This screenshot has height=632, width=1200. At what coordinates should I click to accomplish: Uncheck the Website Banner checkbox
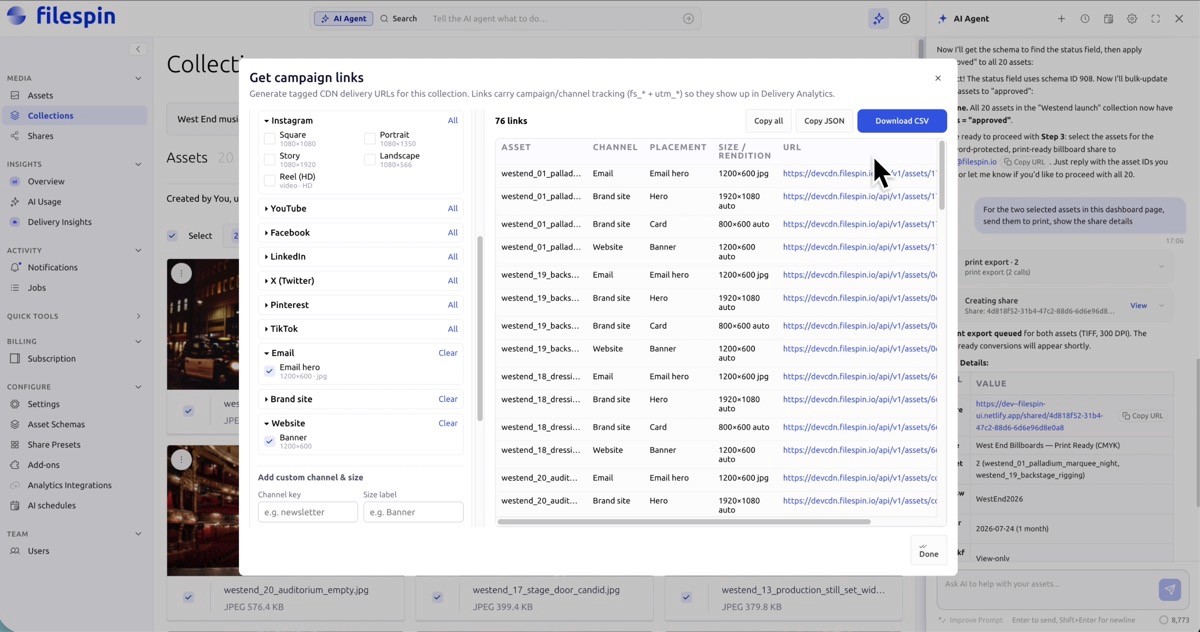(269, 441)
